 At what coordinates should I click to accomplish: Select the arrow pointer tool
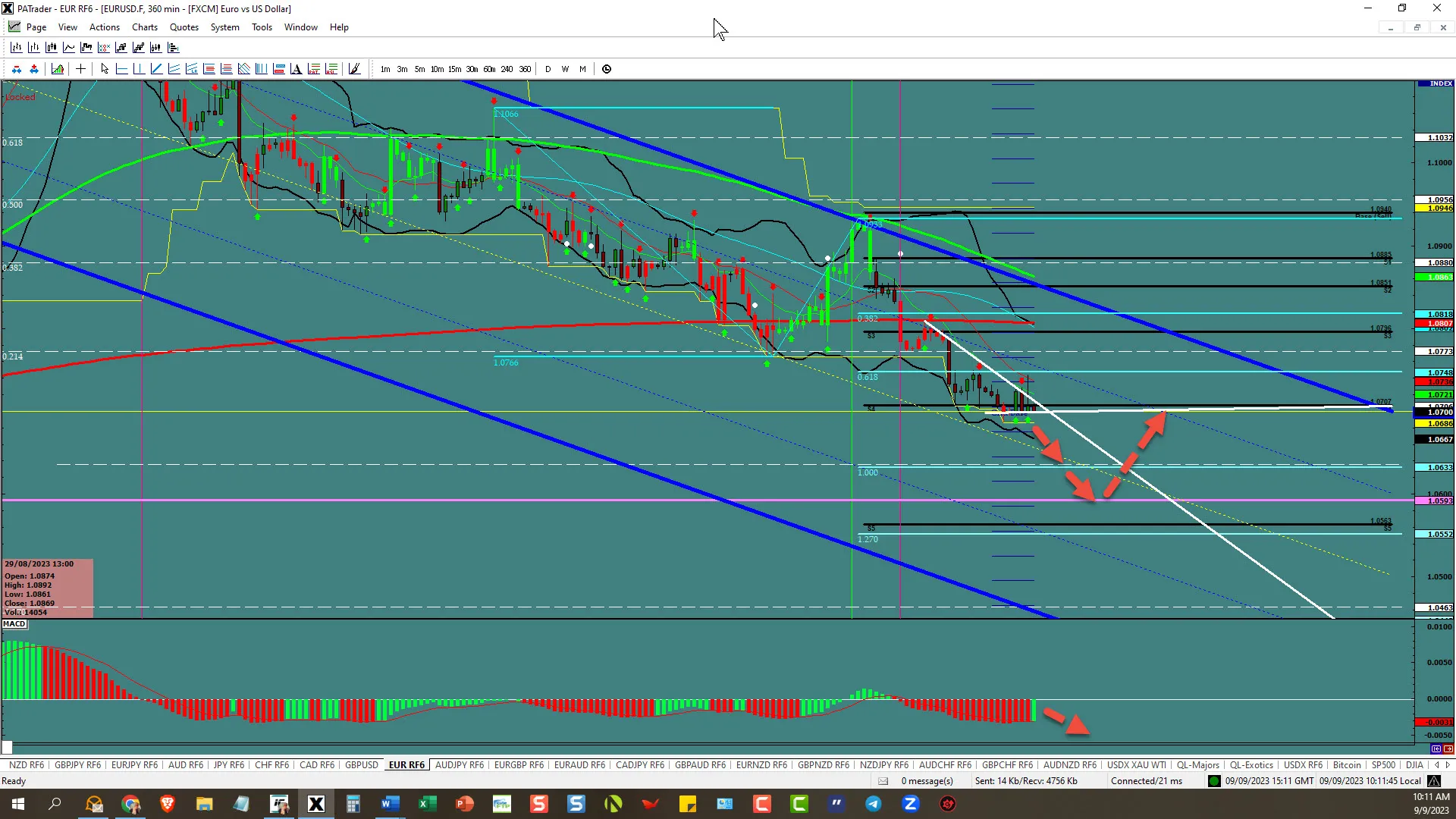coord(105,69)
